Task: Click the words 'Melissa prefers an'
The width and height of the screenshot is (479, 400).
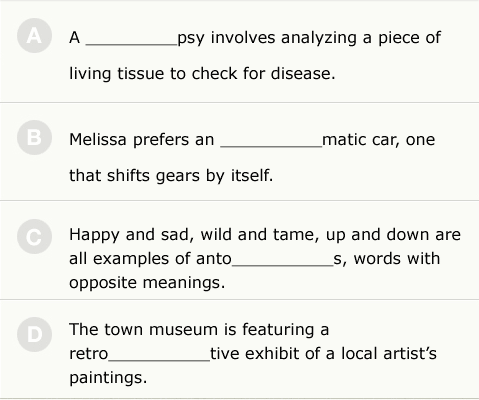Action: tap(142, 140)
